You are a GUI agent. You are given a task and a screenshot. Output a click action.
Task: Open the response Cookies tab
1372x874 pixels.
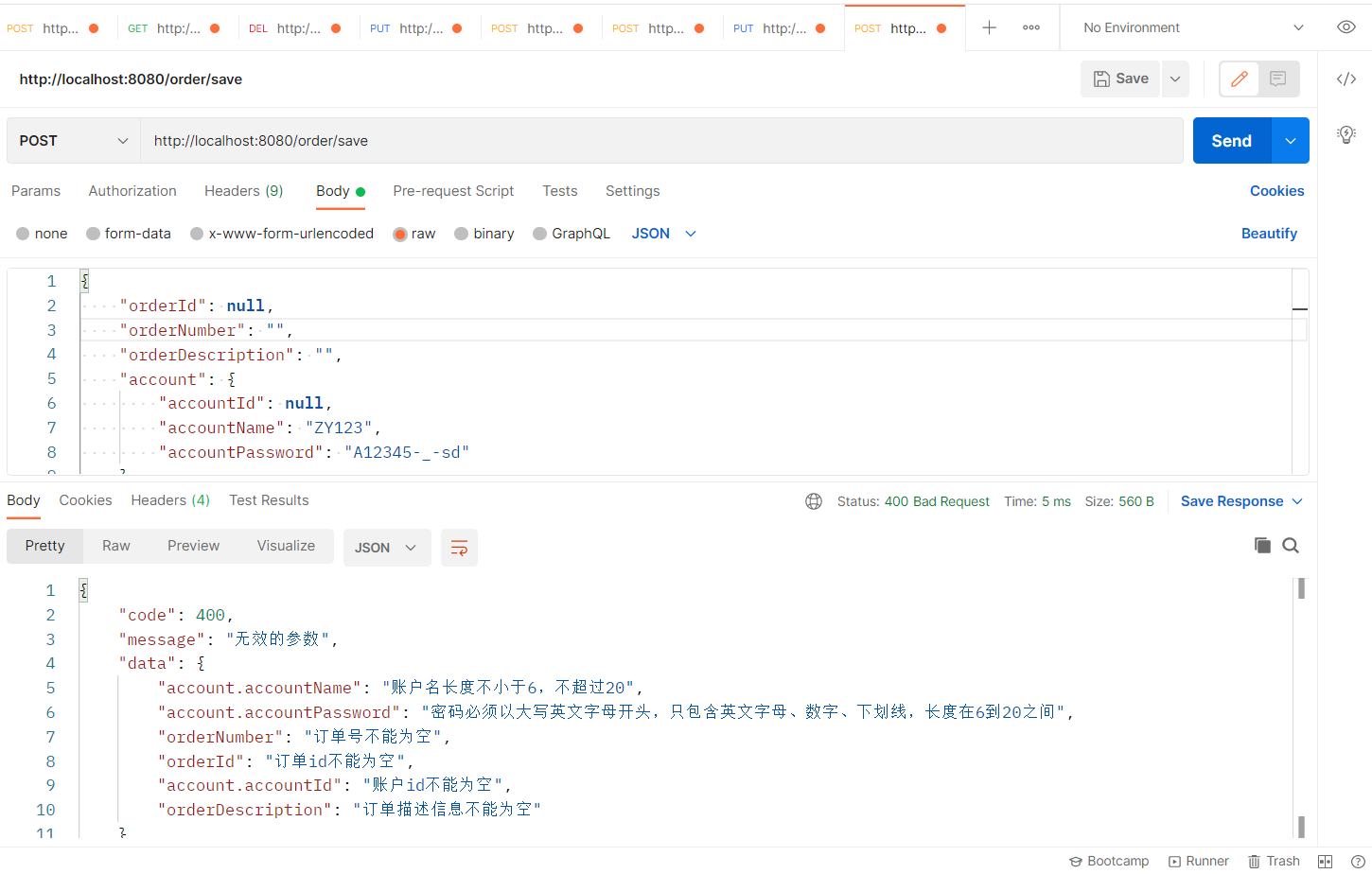[x=85, y=500]
